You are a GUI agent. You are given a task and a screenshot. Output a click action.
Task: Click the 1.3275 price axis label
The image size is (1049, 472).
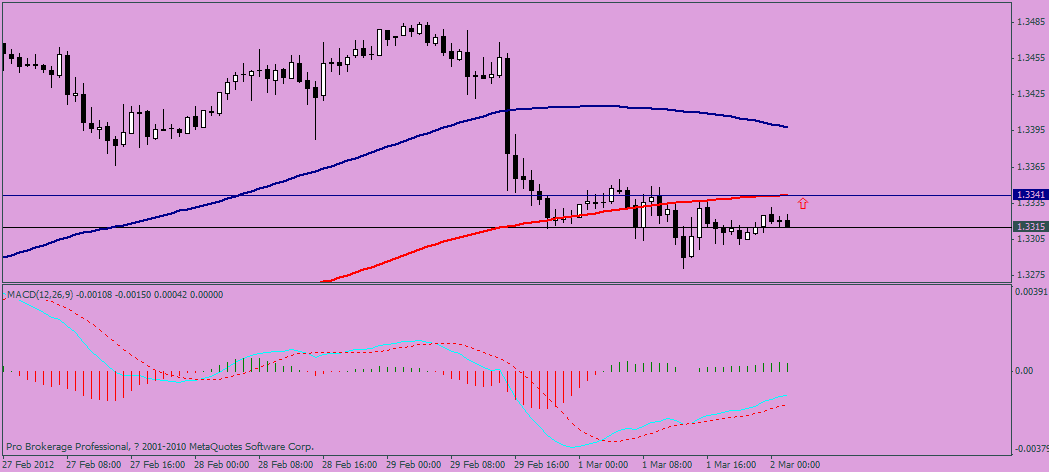(x=1030, y=274)
